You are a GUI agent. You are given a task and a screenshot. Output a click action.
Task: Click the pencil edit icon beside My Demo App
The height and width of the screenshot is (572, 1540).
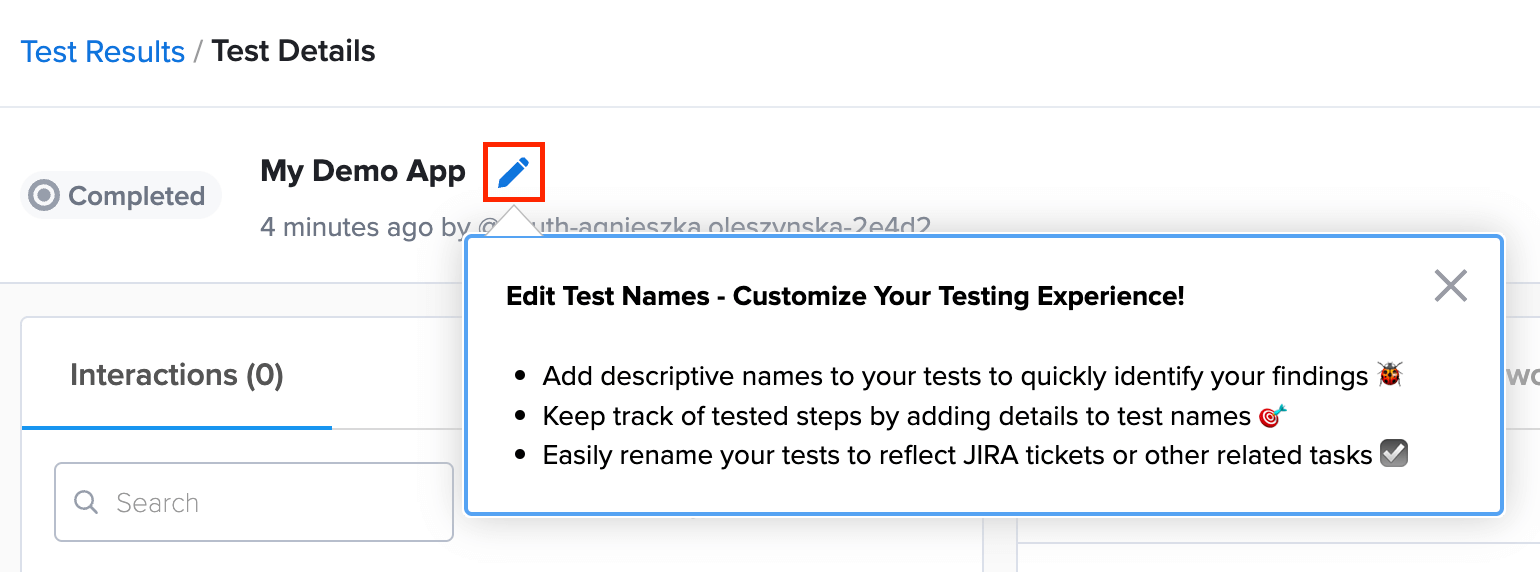click(x=513, y=172)
